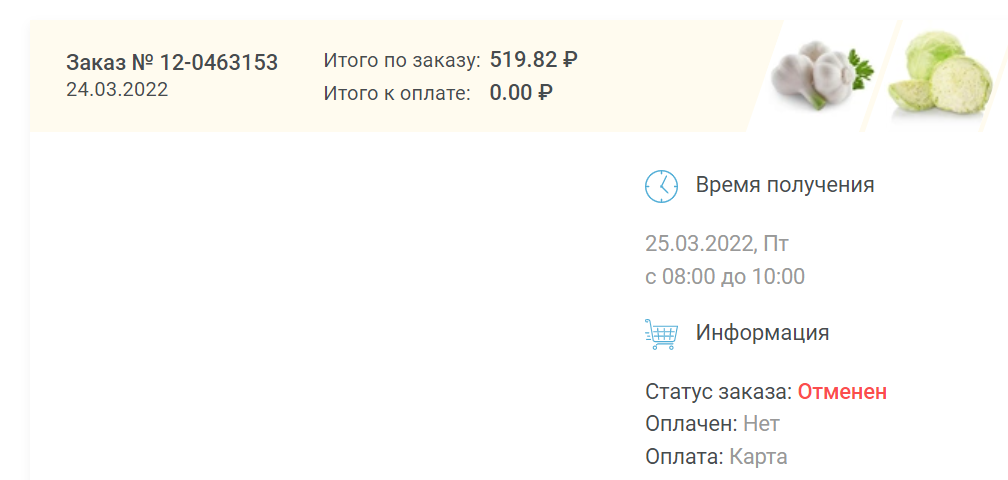Click the order number Заказ № 12-0463153

point(172,63)
